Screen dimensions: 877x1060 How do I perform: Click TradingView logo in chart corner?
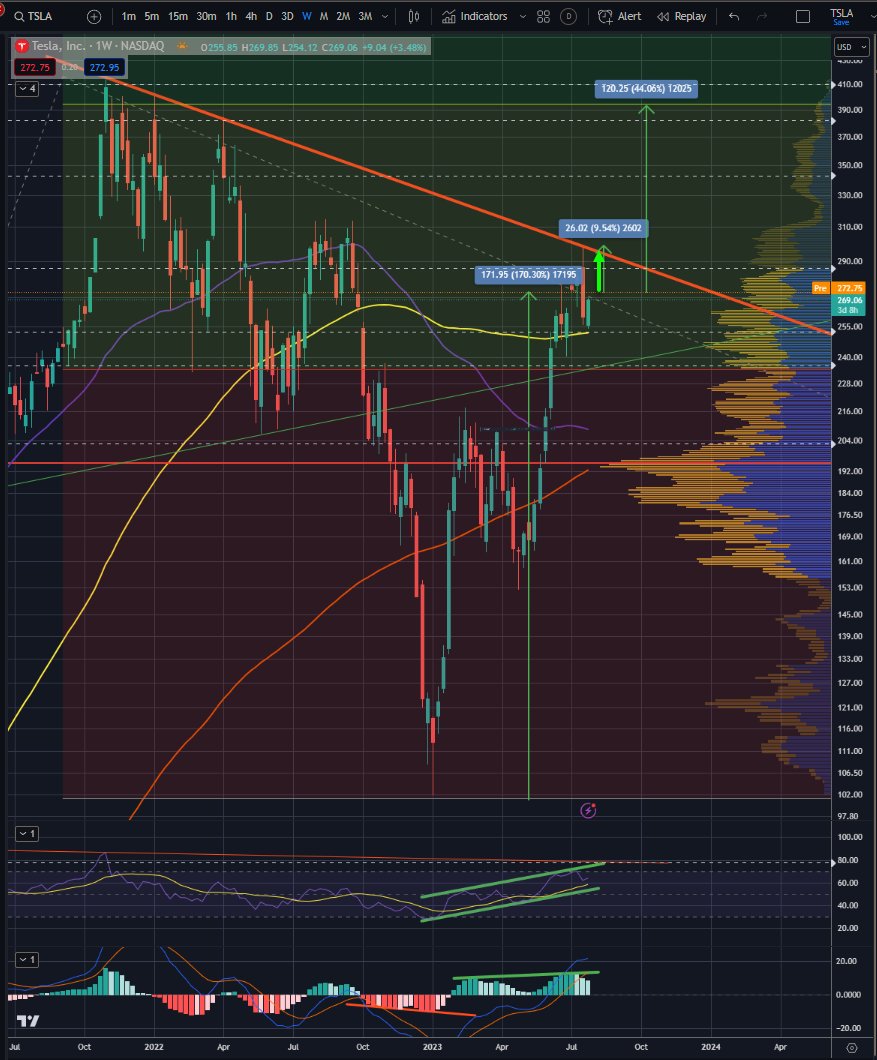tap(28, 1020)
